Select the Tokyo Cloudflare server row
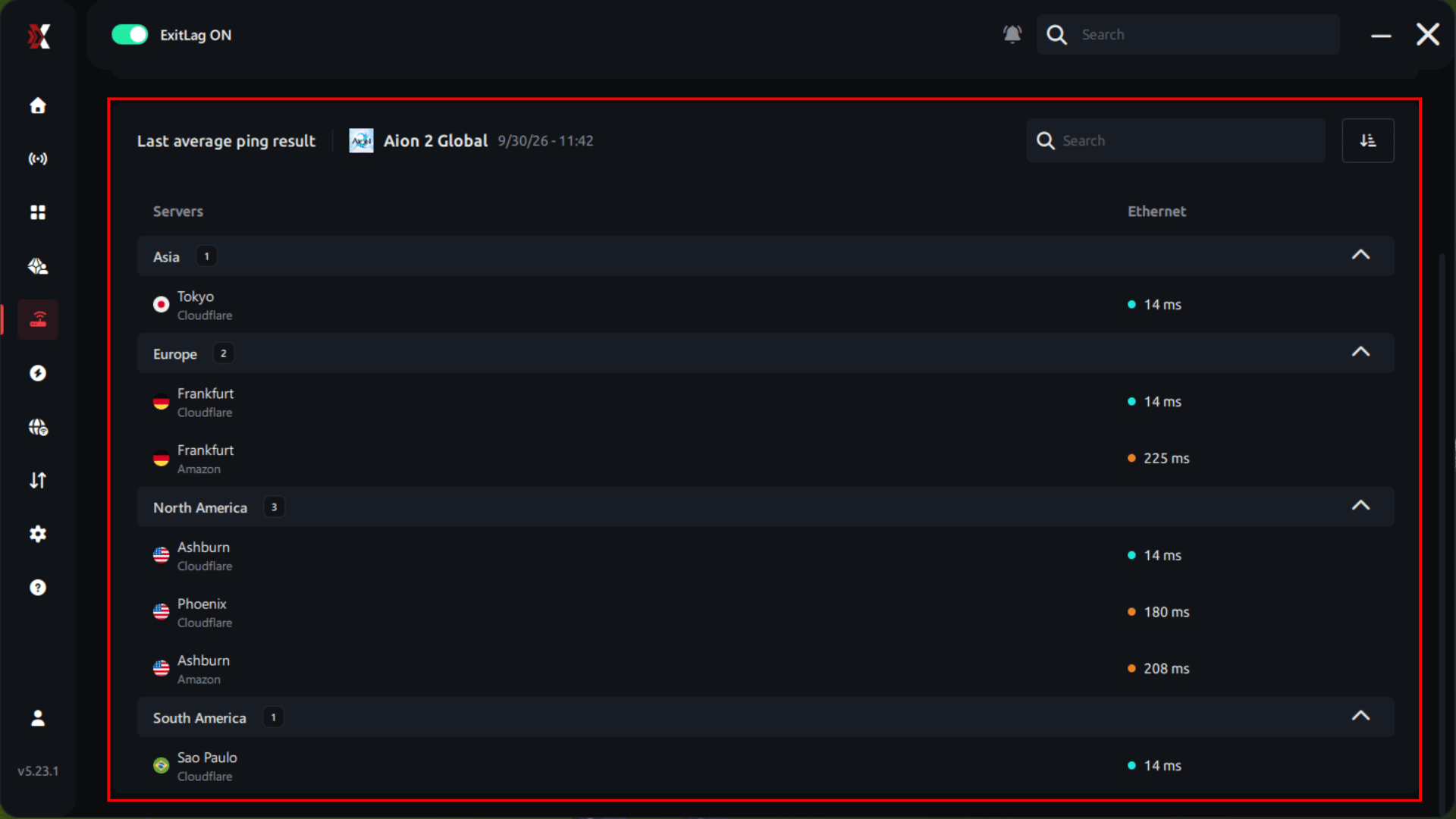1456x819 pixels. [766, 305]
